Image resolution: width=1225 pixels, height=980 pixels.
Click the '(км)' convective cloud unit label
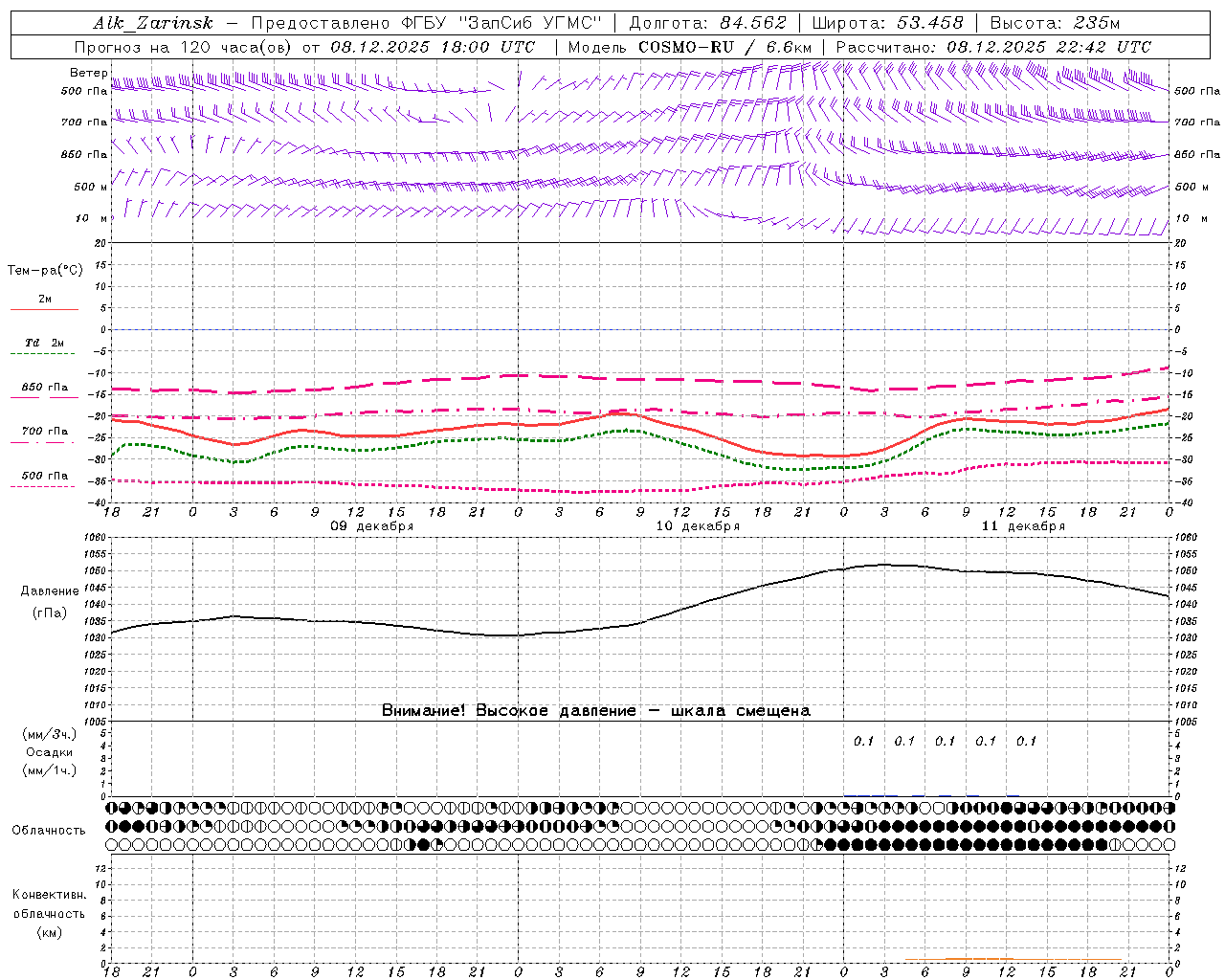[50, 932]
